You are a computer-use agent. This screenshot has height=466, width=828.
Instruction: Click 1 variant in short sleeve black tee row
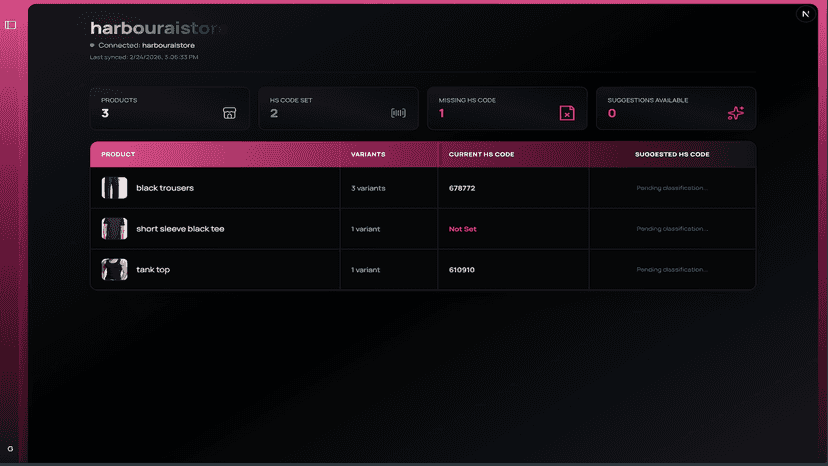click(x=365, y=229)
